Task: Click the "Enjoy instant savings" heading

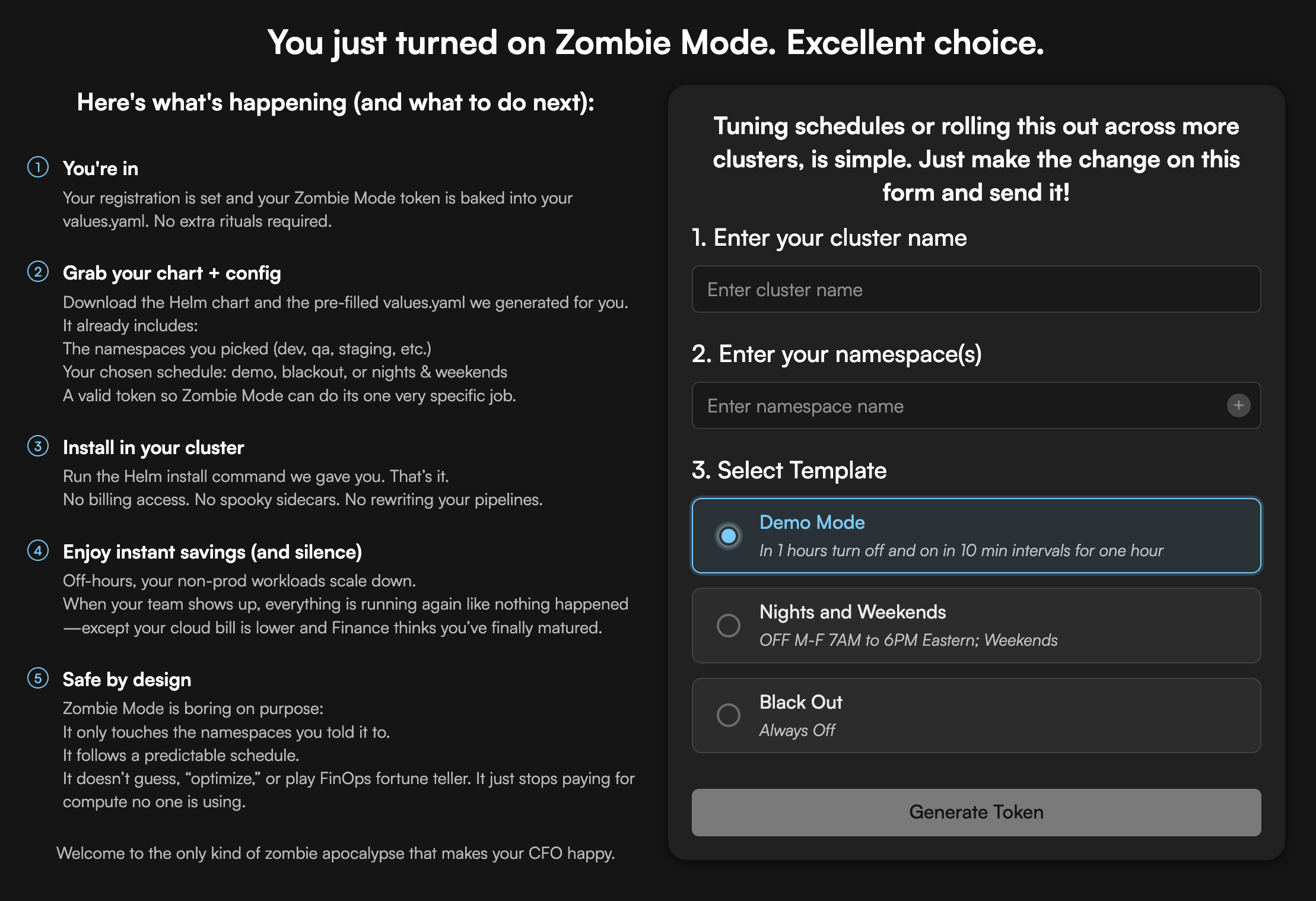Action: [212, 552]
